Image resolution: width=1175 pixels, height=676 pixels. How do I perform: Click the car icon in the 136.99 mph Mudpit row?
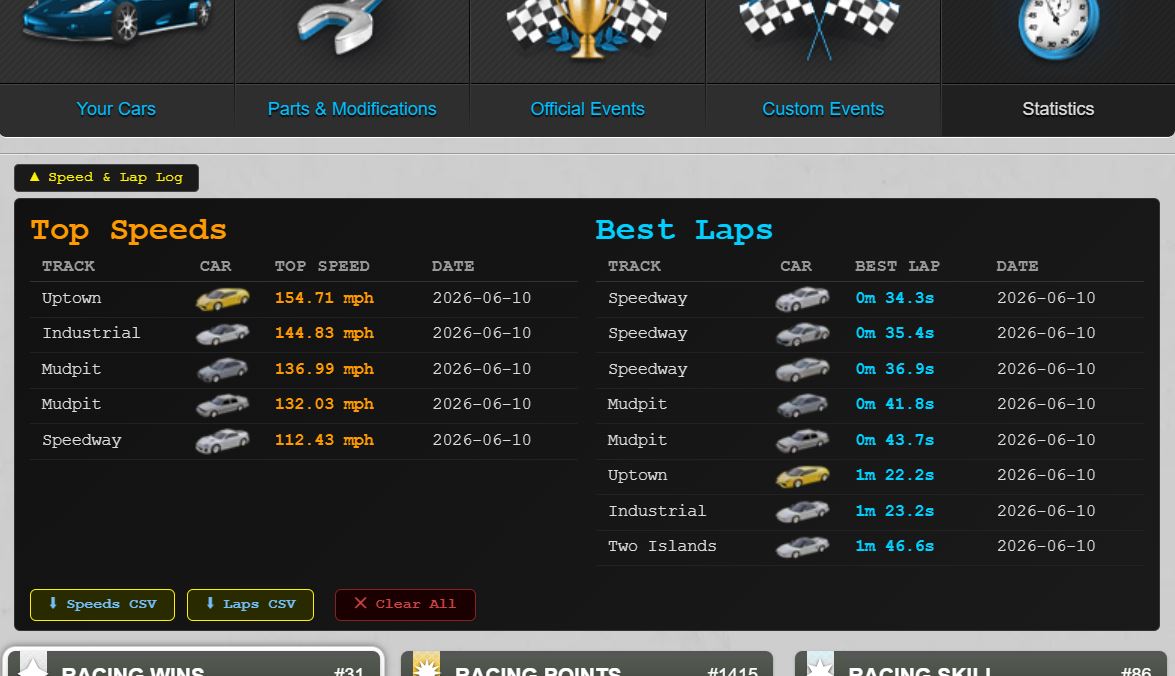tap(223, 369)
